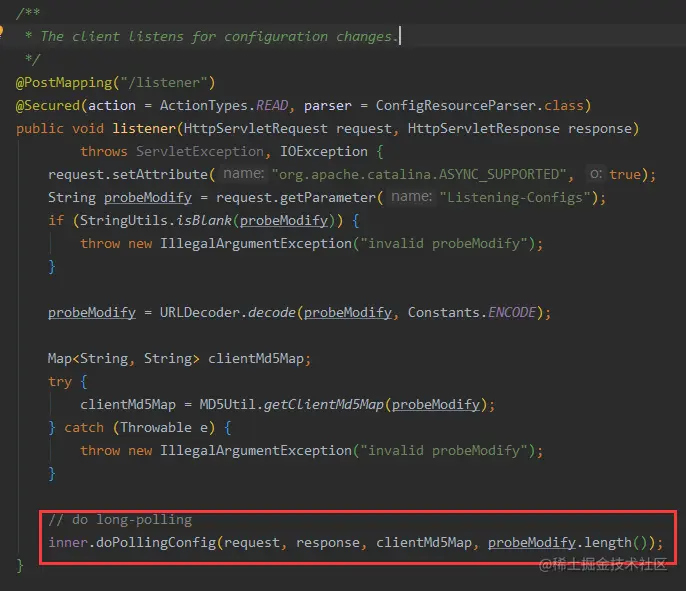The height and width of the screenshot is (591, 686).
Task: Click the @Secured annotation
Action: coord(48,105)
